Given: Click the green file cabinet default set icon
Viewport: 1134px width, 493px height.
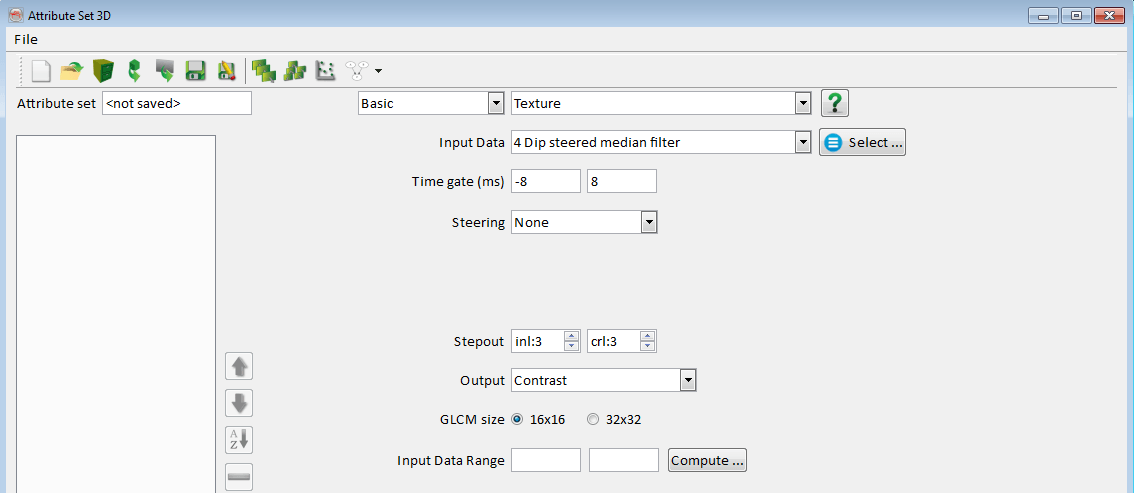Looking at the screenshot, I should [102, 71].
